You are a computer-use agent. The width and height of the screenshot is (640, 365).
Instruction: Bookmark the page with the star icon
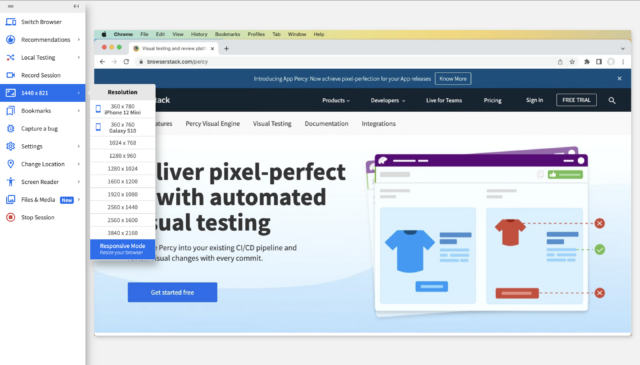pos(572,62)
